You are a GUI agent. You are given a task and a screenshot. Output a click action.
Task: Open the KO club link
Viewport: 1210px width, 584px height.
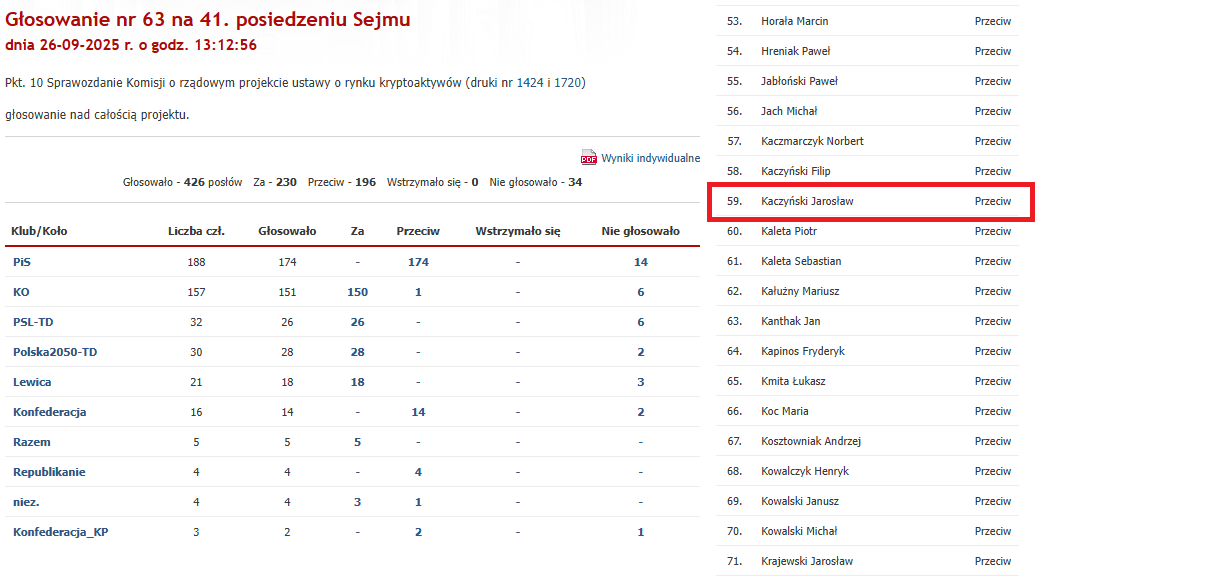(x=21, y=292)
